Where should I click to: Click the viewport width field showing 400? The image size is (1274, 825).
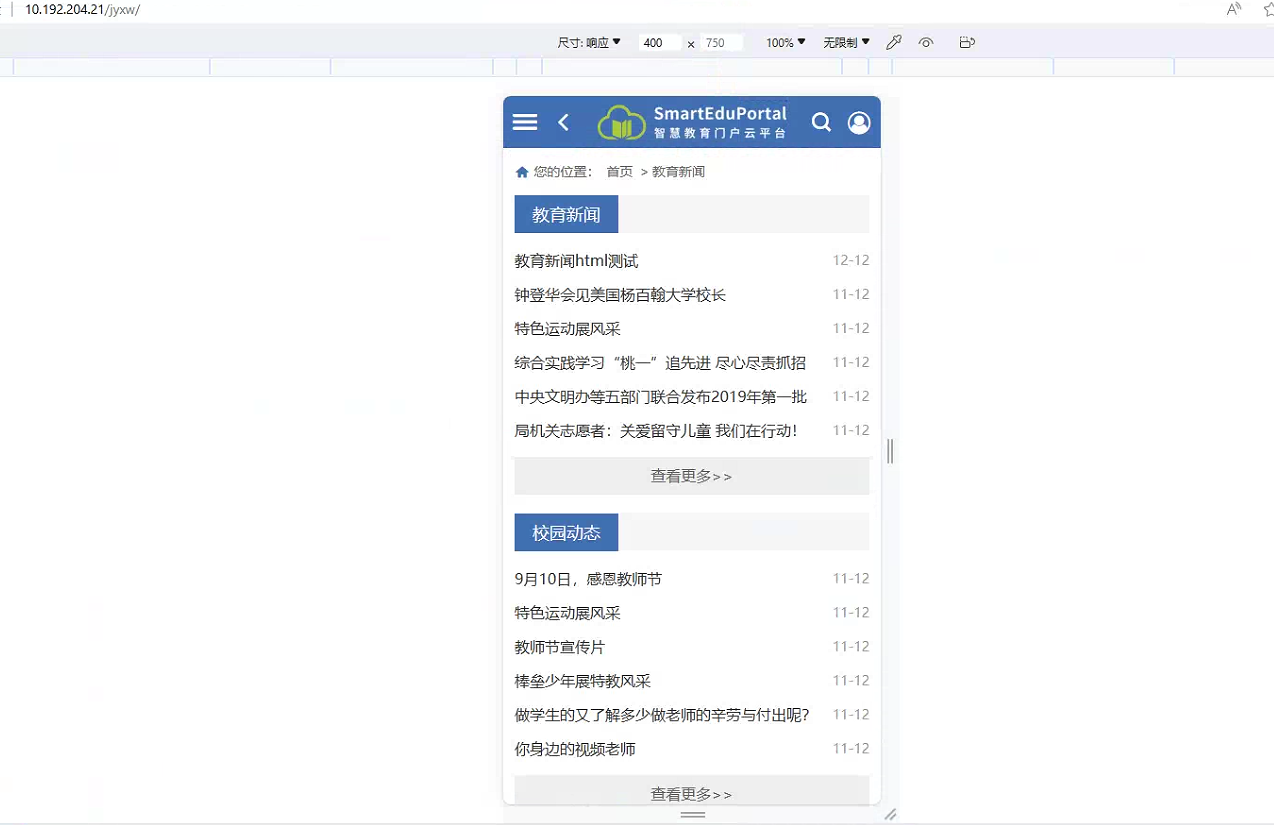(x=659, y=43)
